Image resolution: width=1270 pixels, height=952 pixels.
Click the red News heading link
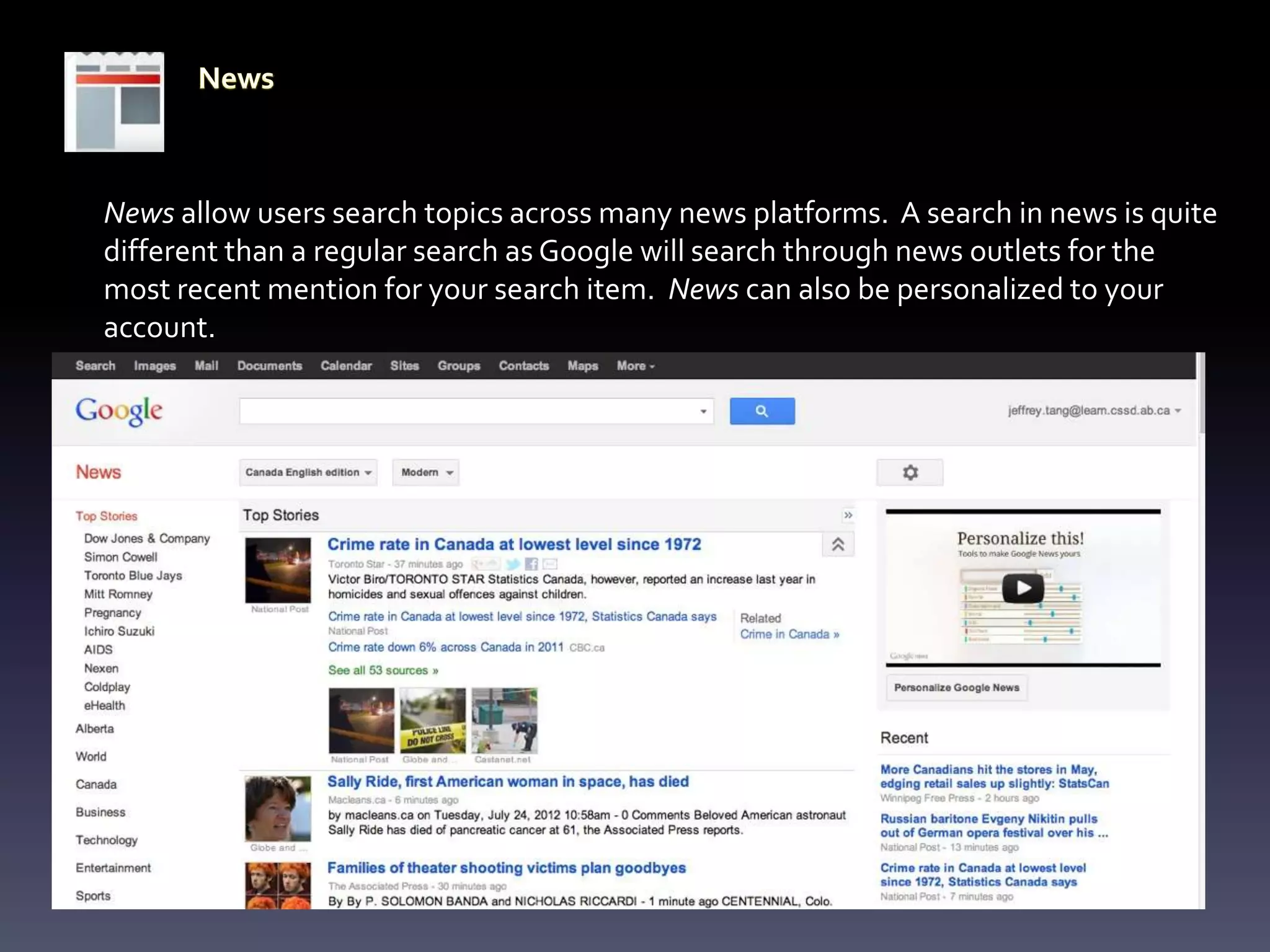pyautogui.click(x=99, y=472)
